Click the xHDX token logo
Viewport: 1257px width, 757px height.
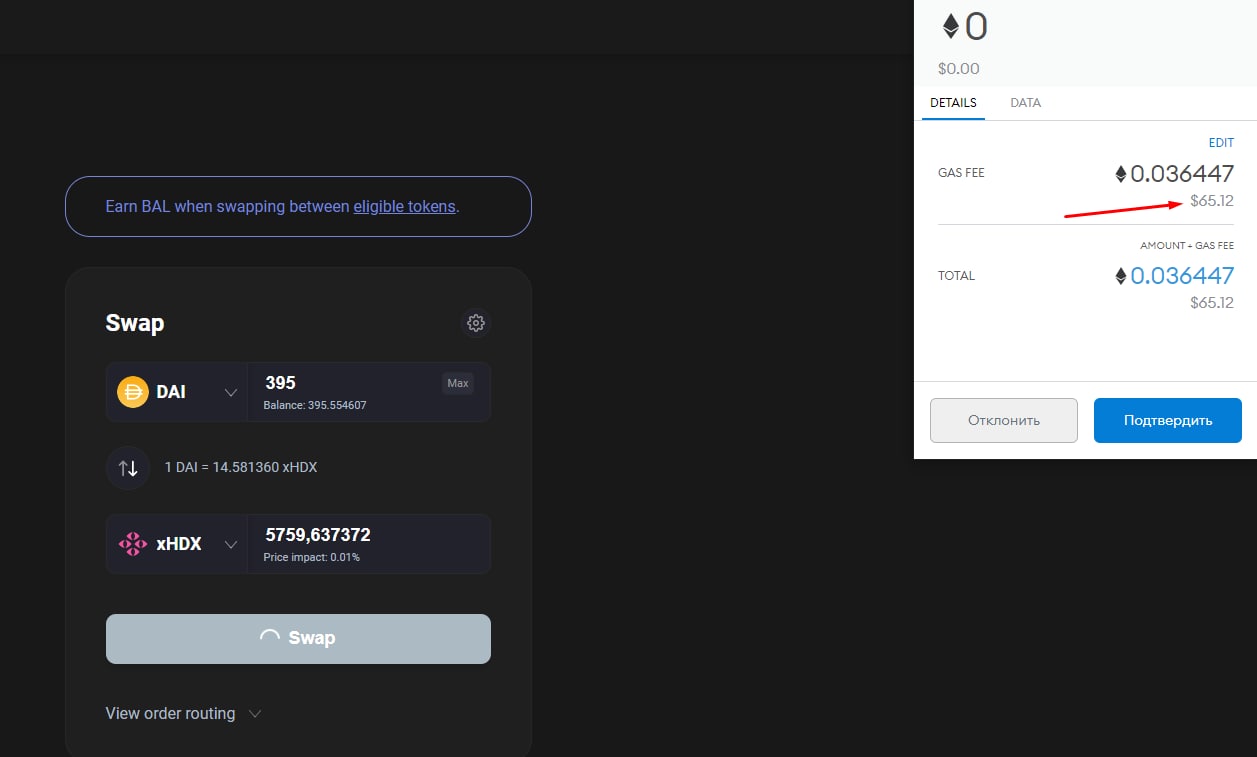click(133, 544)
